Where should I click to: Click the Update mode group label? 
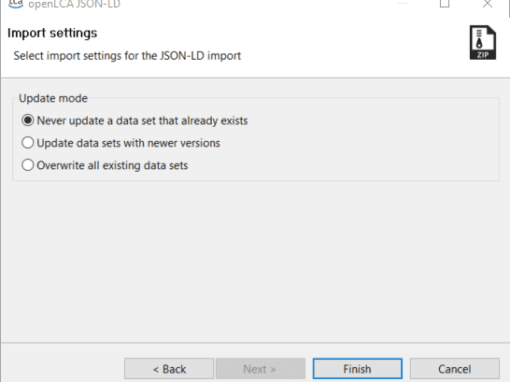(53, 98)
